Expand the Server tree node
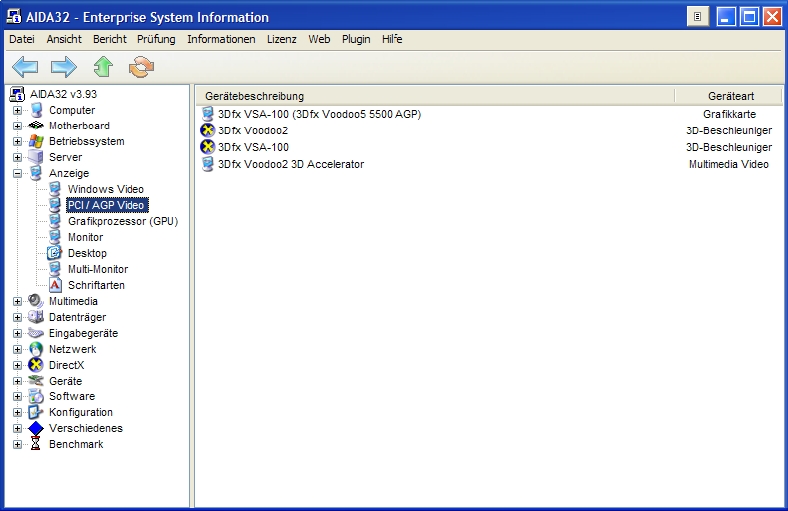 coord(18,157)
